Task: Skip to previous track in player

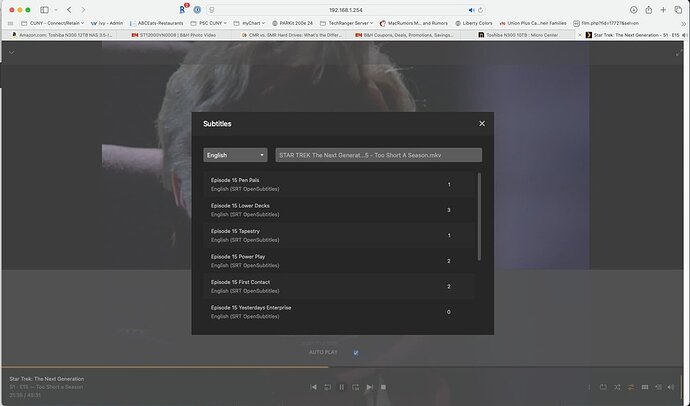Action: pos(313,387)
